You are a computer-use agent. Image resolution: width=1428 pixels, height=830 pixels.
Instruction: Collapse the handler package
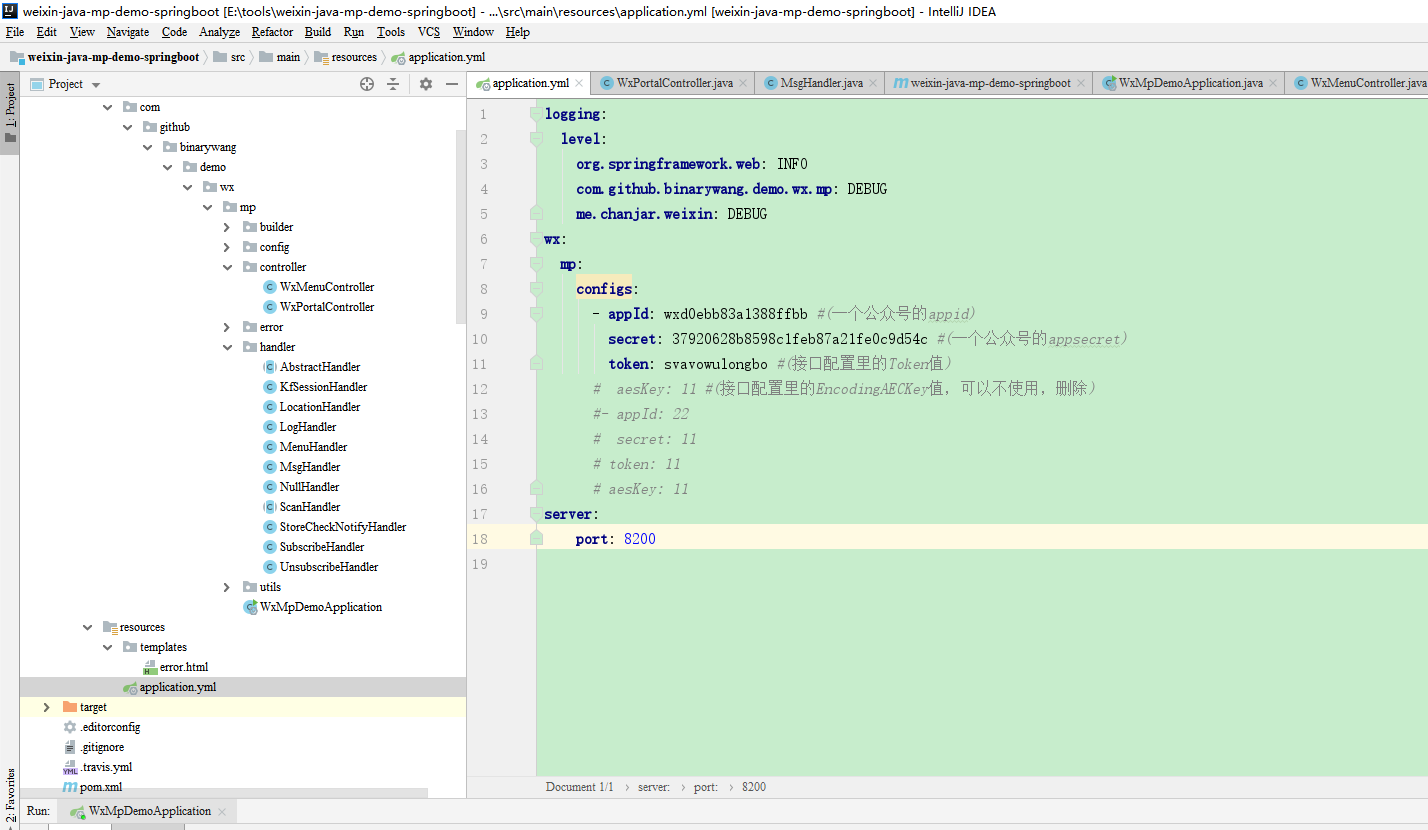227,347
